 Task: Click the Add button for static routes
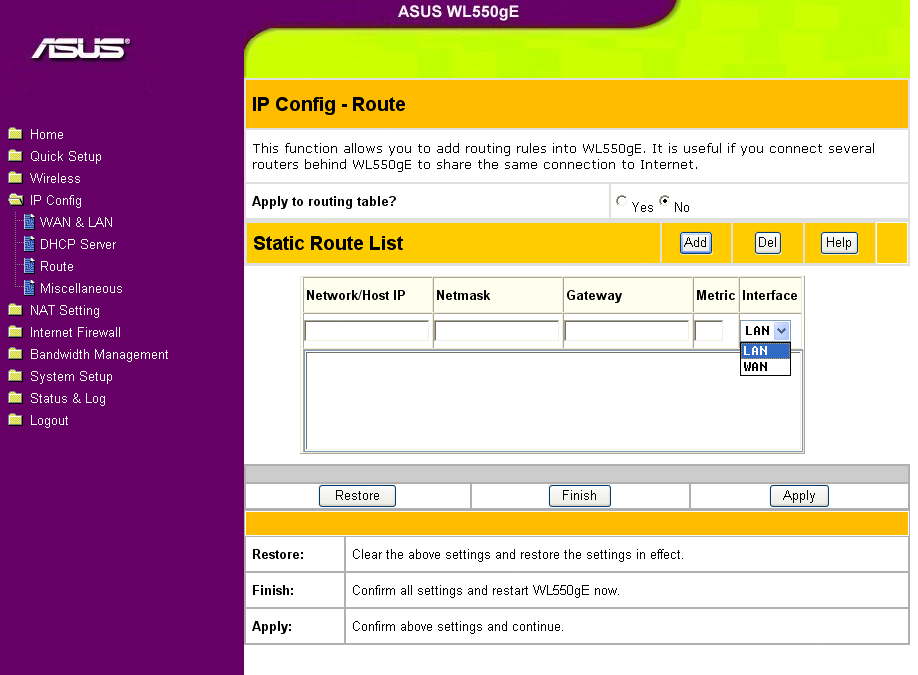click(696, 242)
